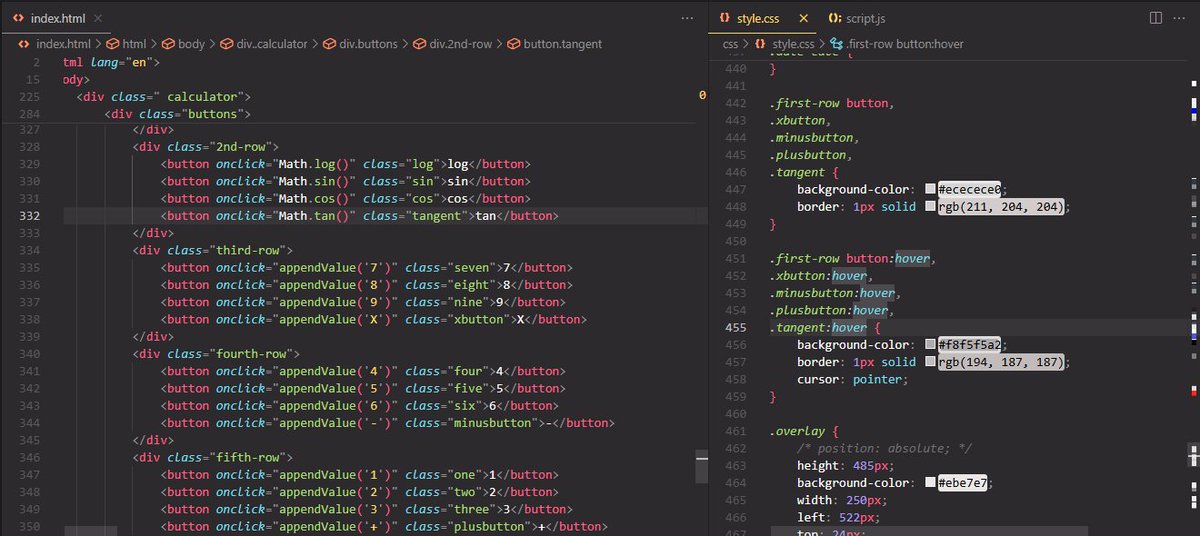The image size is (1200, 536).
Task: Close the style.css tab
Action: pos(803,18)
